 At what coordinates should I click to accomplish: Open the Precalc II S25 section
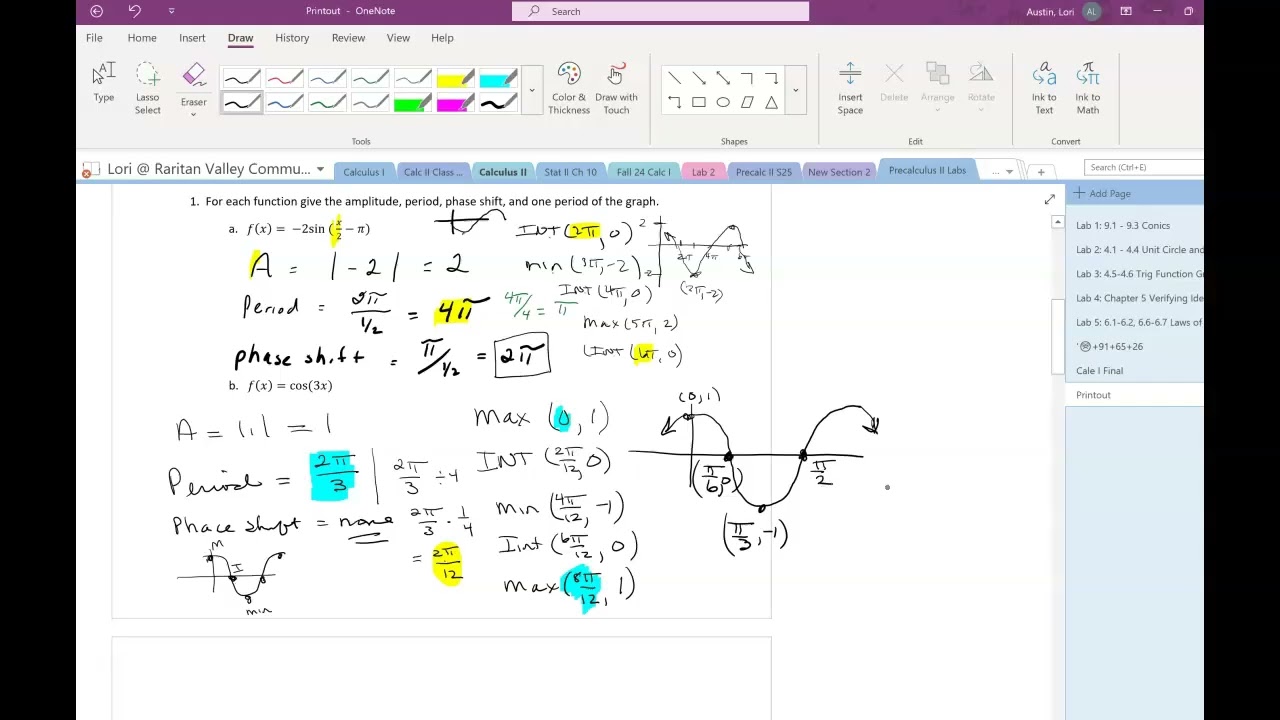point(764,172)
